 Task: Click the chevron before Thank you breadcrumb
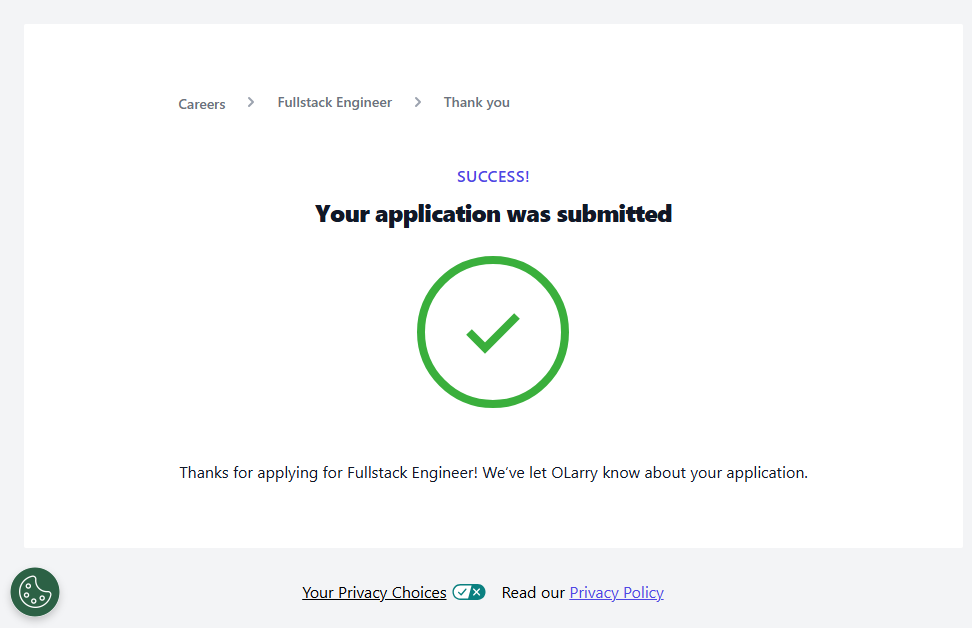(418, 102)
